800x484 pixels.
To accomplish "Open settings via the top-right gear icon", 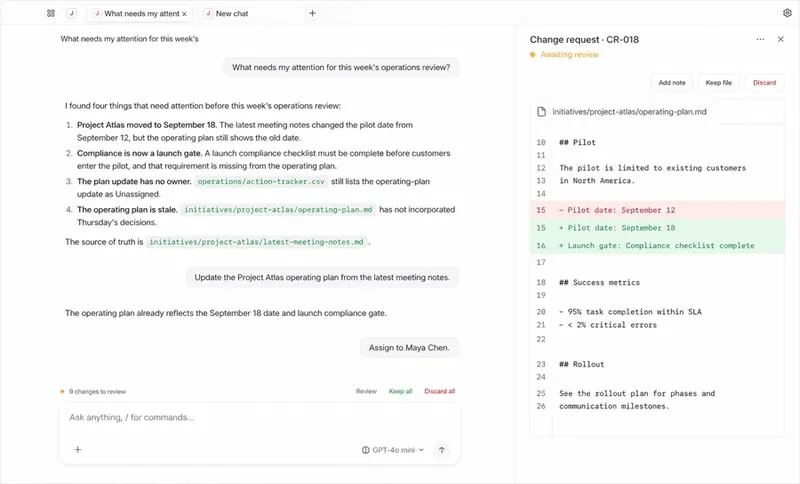I will [x=787, y=13].
